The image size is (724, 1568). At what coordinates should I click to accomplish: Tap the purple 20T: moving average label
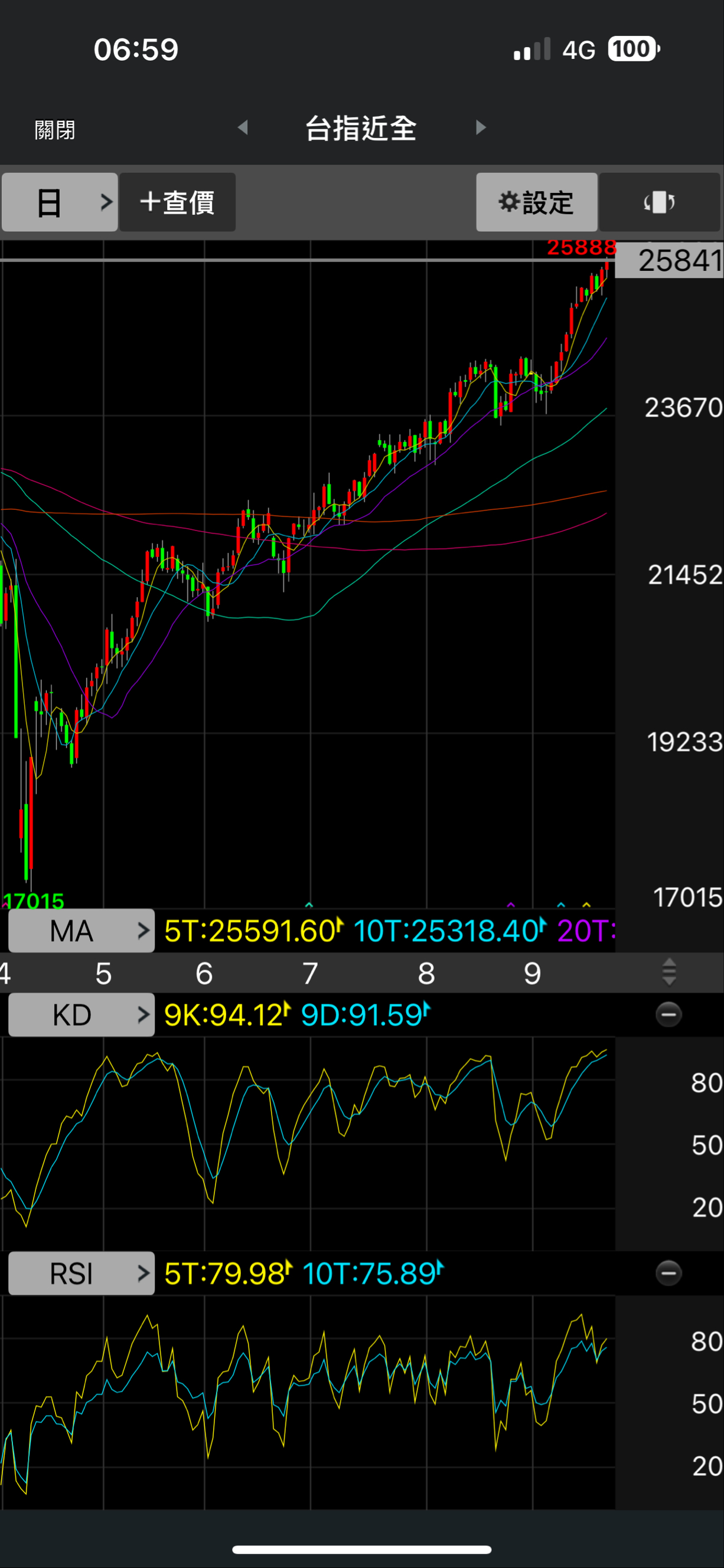(586, 931)
